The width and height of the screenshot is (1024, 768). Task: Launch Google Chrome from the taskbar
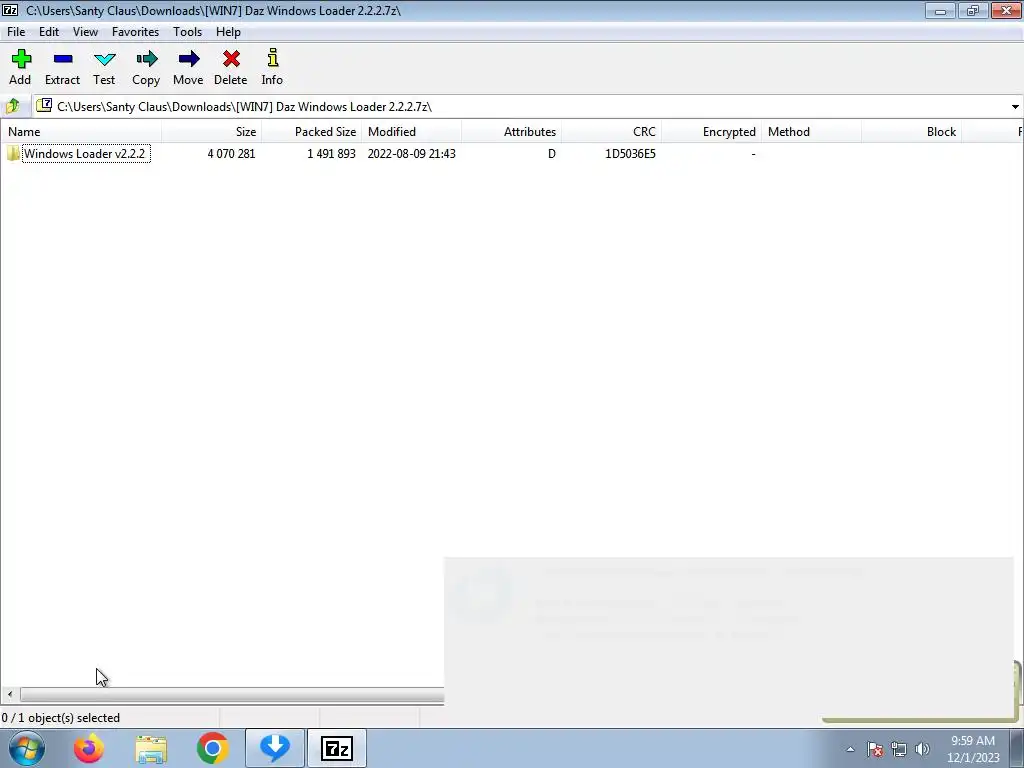coord(212,748)
